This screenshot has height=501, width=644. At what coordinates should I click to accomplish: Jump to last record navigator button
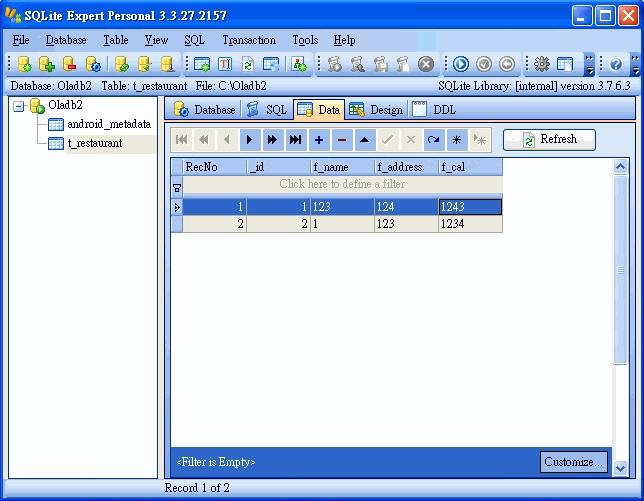point(295,140)
